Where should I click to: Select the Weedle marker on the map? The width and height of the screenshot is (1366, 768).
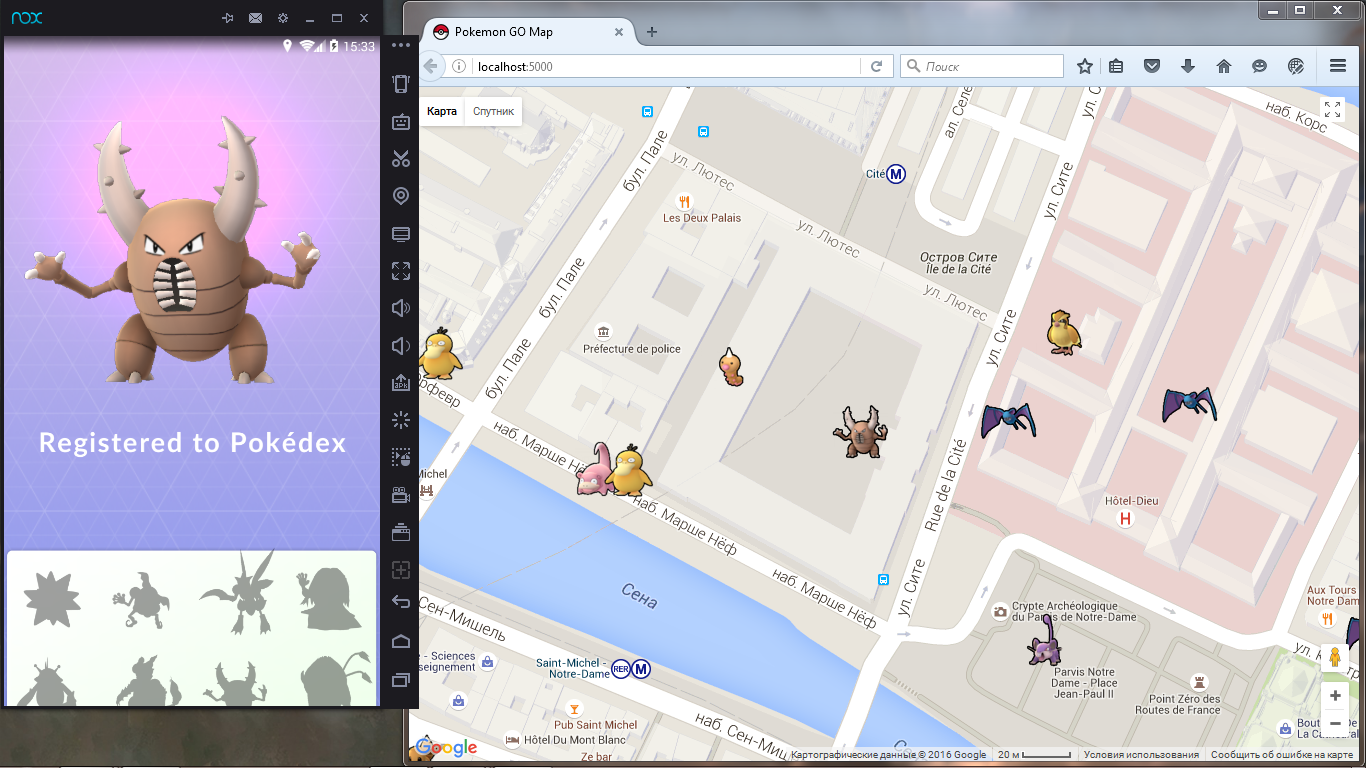pyautogui.click(x=732, y=366)
